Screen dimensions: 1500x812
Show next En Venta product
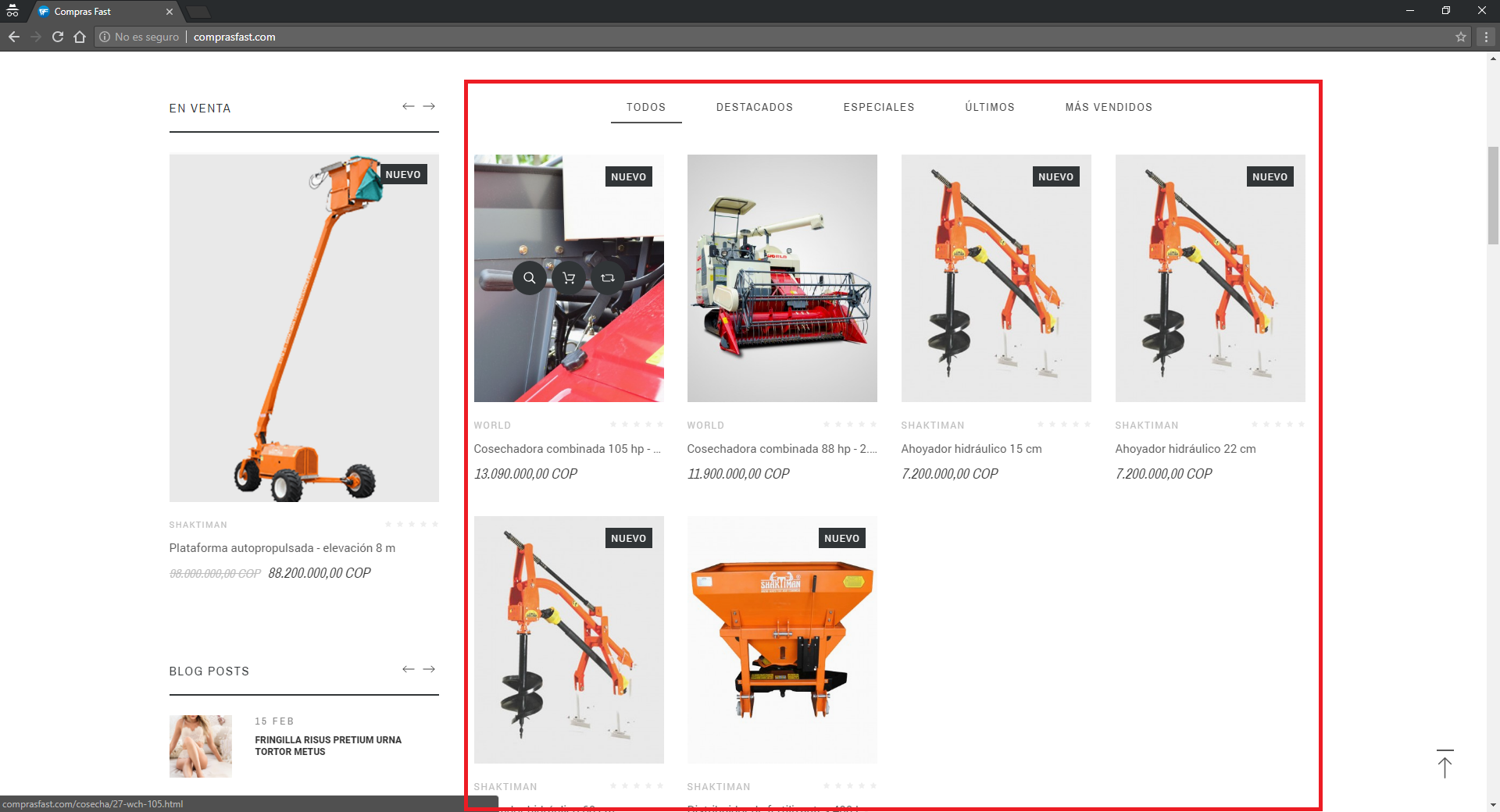pos(429,106)
